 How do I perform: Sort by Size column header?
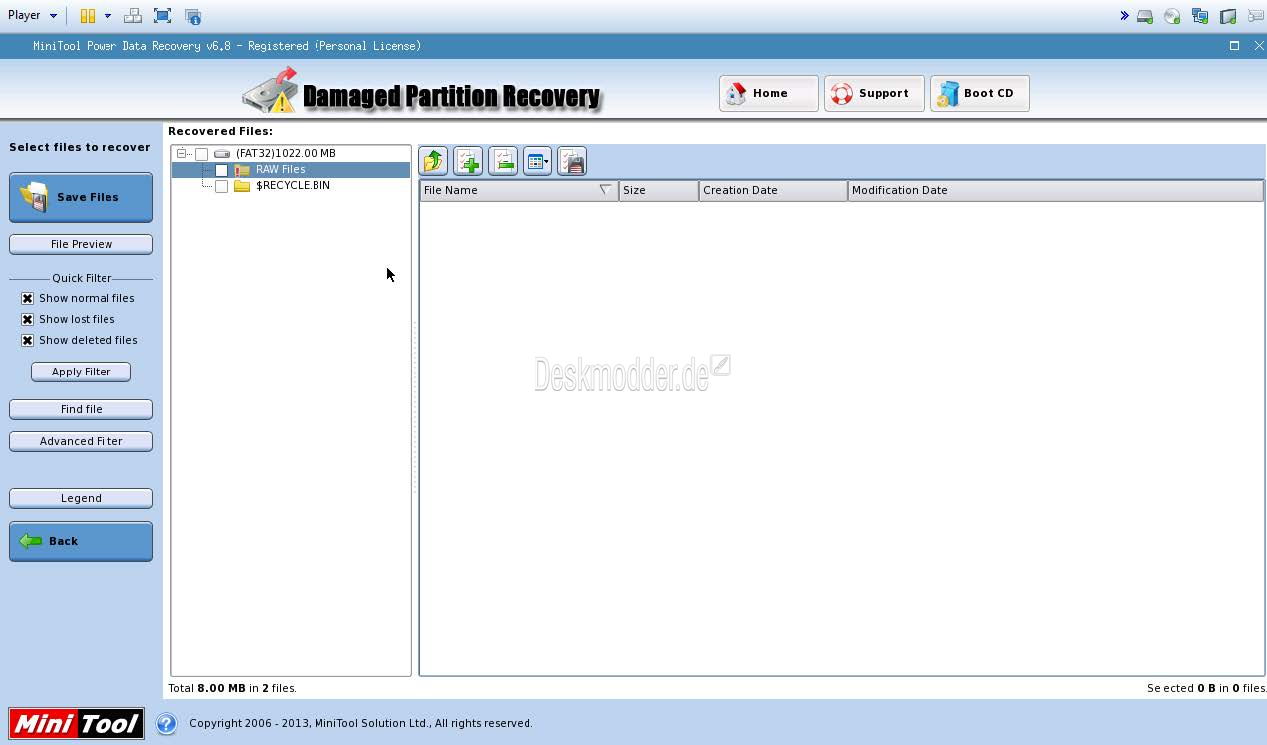coord(659,190)
